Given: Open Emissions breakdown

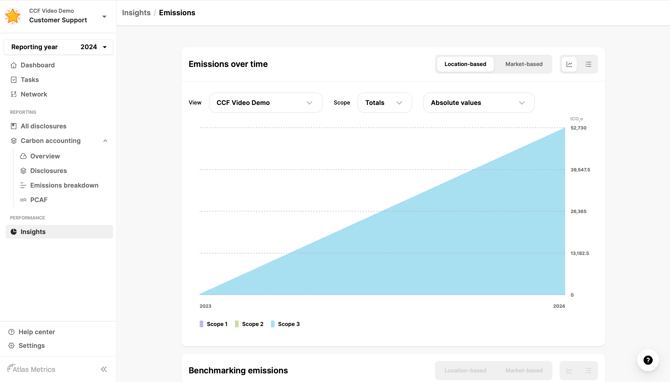Looking at the screenshot, I should (x=64, y=185).
